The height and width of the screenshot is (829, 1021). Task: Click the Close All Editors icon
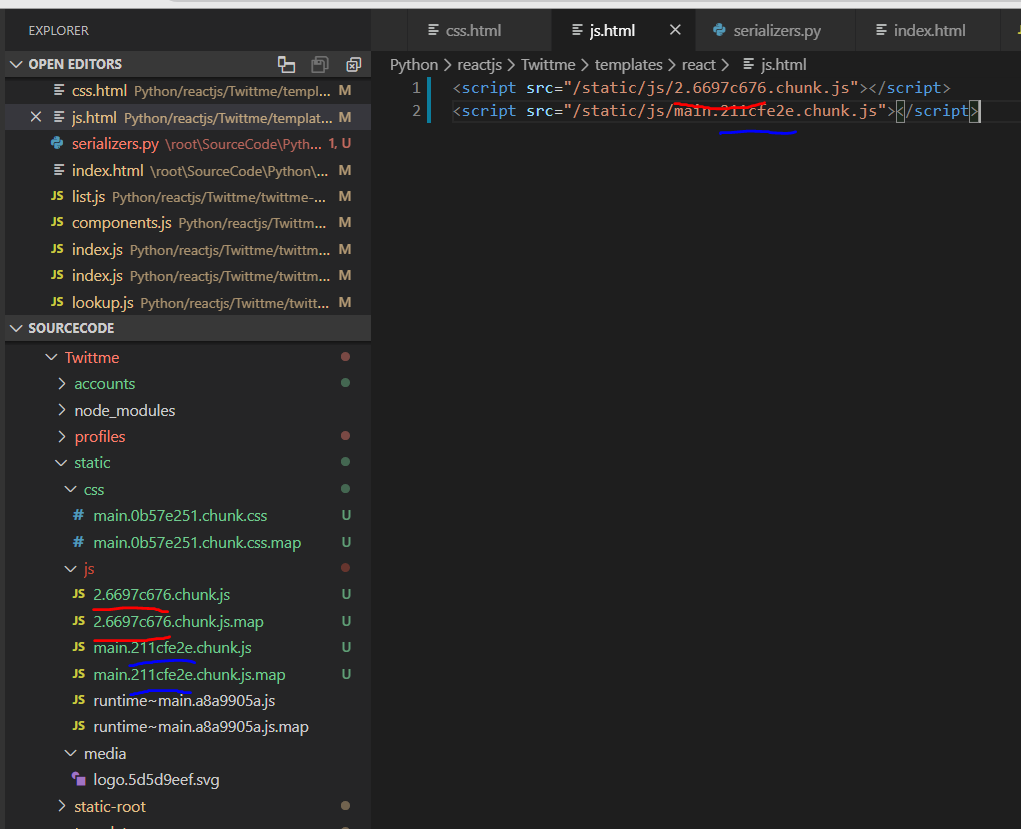(x=353, y=64)
